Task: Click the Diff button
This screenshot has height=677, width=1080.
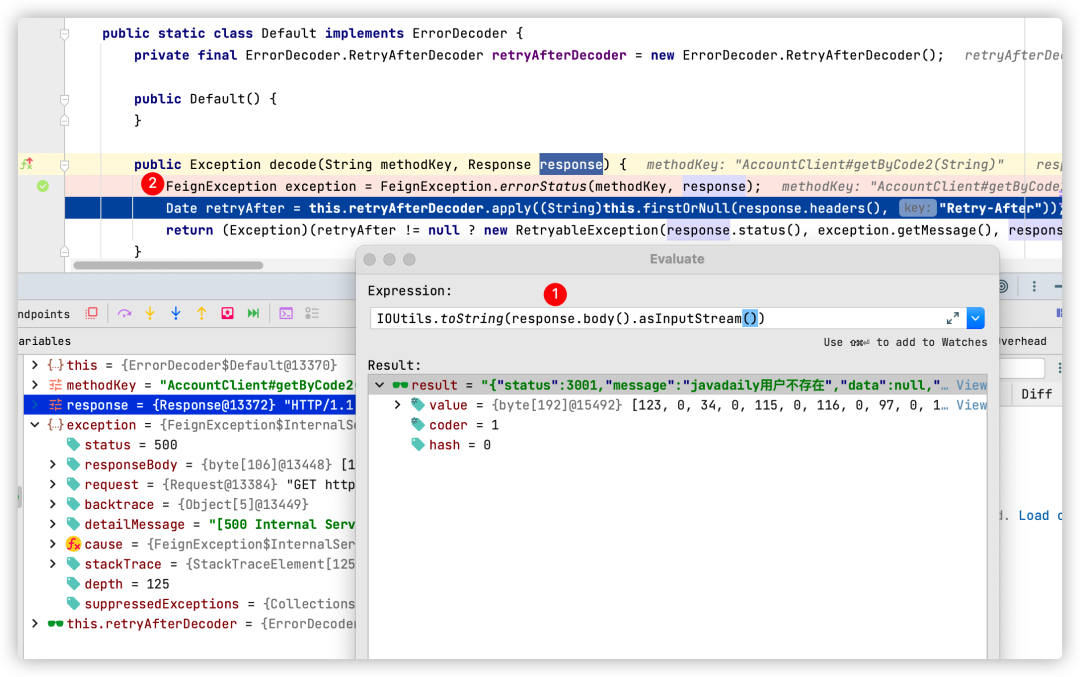Action: point(1037,394)
